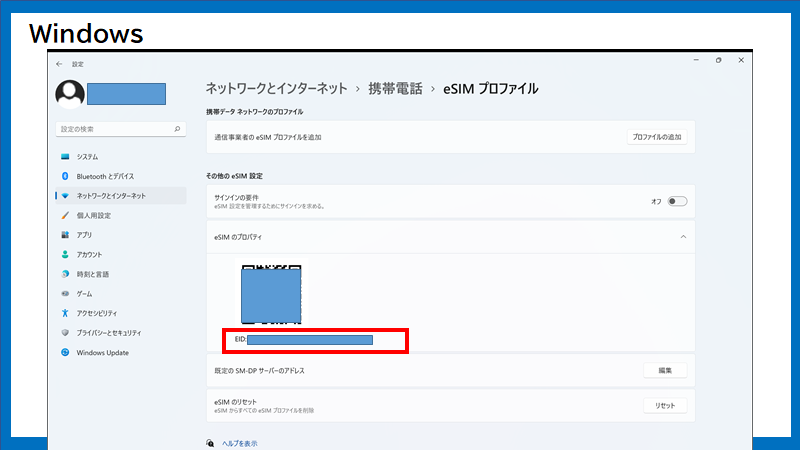Click ネットワークとインターネット in the breadcrumb
The width and height of the screenshot is (800, 450).
tap(276, 89)
